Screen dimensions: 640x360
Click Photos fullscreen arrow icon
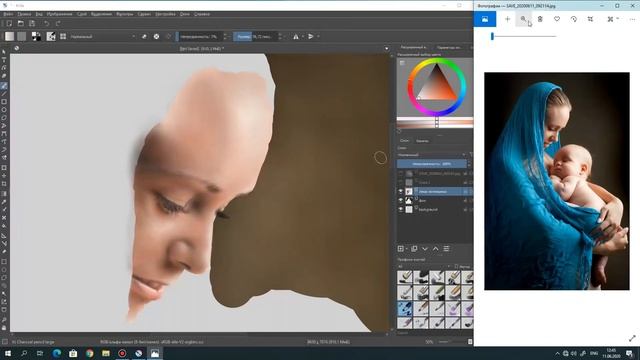point(632,338)
